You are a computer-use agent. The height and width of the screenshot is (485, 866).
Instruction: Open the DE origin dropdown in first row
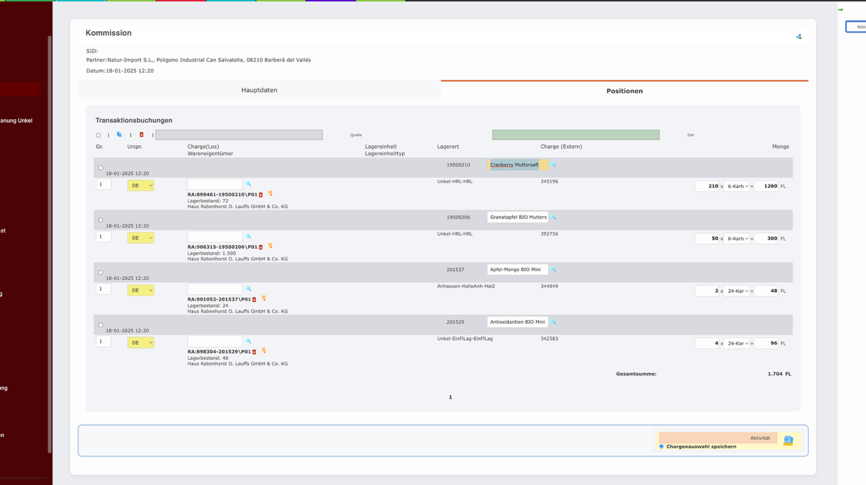tap(140, 186)
